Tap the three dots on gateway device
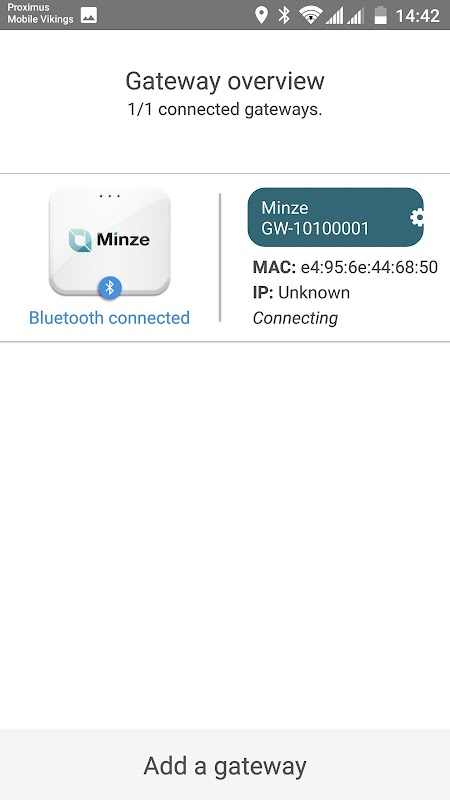Image resolution: width=450 pixels, height=800 pixels. 110,195
